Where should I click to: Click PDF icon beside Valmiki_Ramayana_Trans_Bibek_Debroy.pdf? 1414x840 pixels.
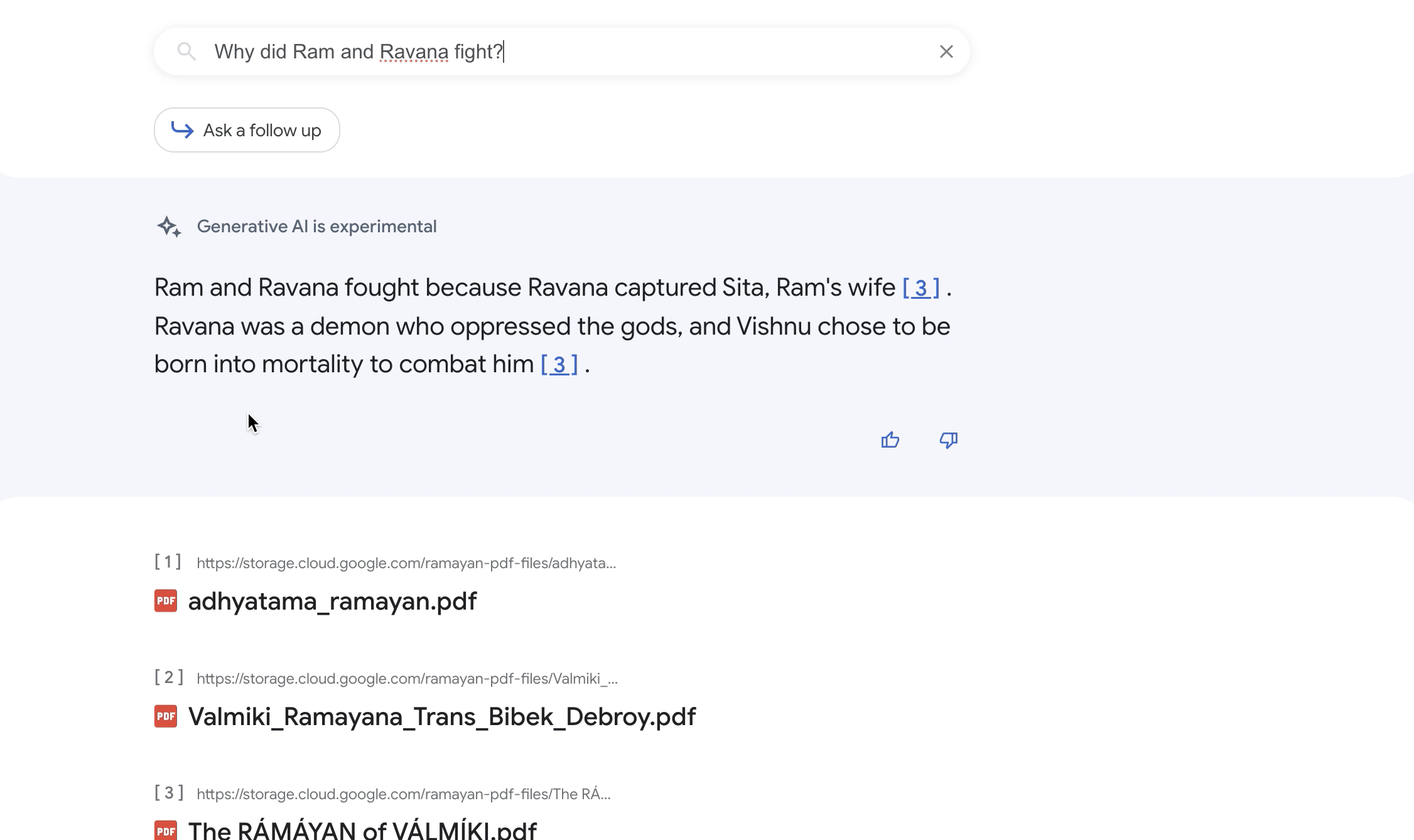click(x=166, y=716)
